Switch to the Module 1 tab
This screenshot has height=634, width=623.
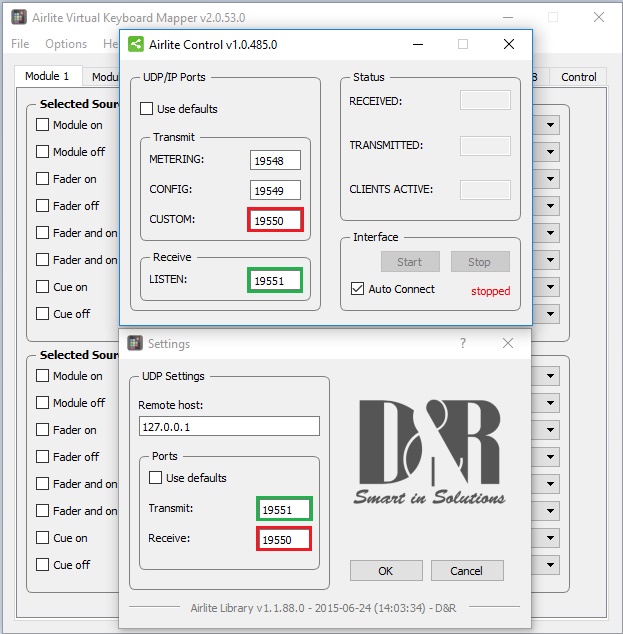pos(47,77)
